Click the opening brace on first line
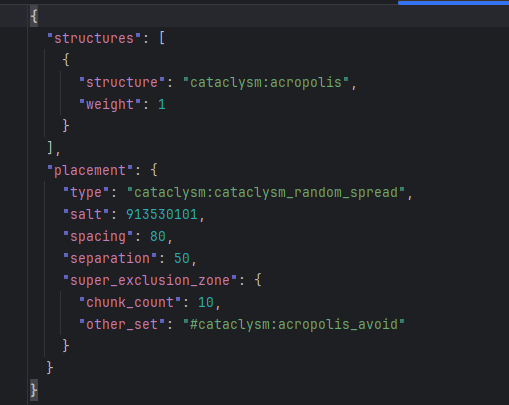 (34, 16)
